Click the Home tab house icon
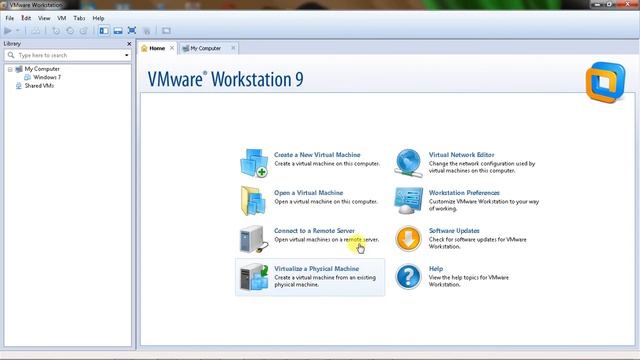640x360 pixels. (144, 49)
